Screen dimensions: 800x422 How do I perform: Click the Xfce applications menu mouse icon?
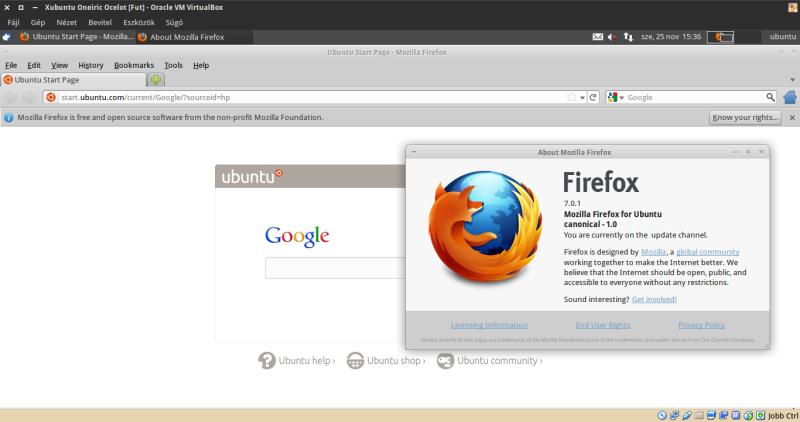pyautogui.click(x=7, y=37)
